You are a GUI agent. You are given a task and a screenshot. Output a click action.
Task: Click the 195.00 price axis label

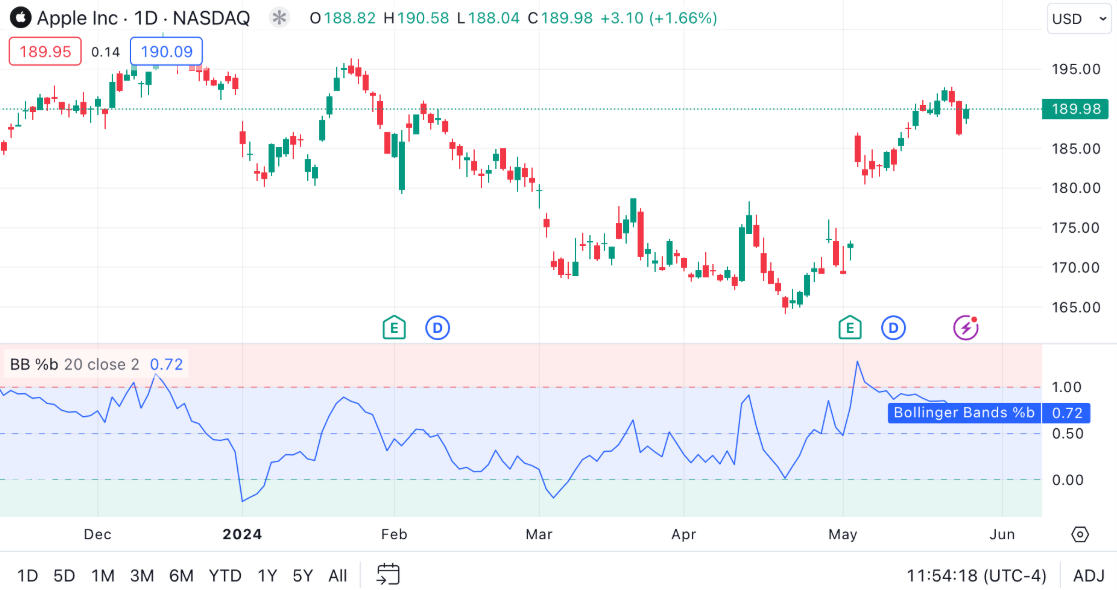[x=1076, y=69]
